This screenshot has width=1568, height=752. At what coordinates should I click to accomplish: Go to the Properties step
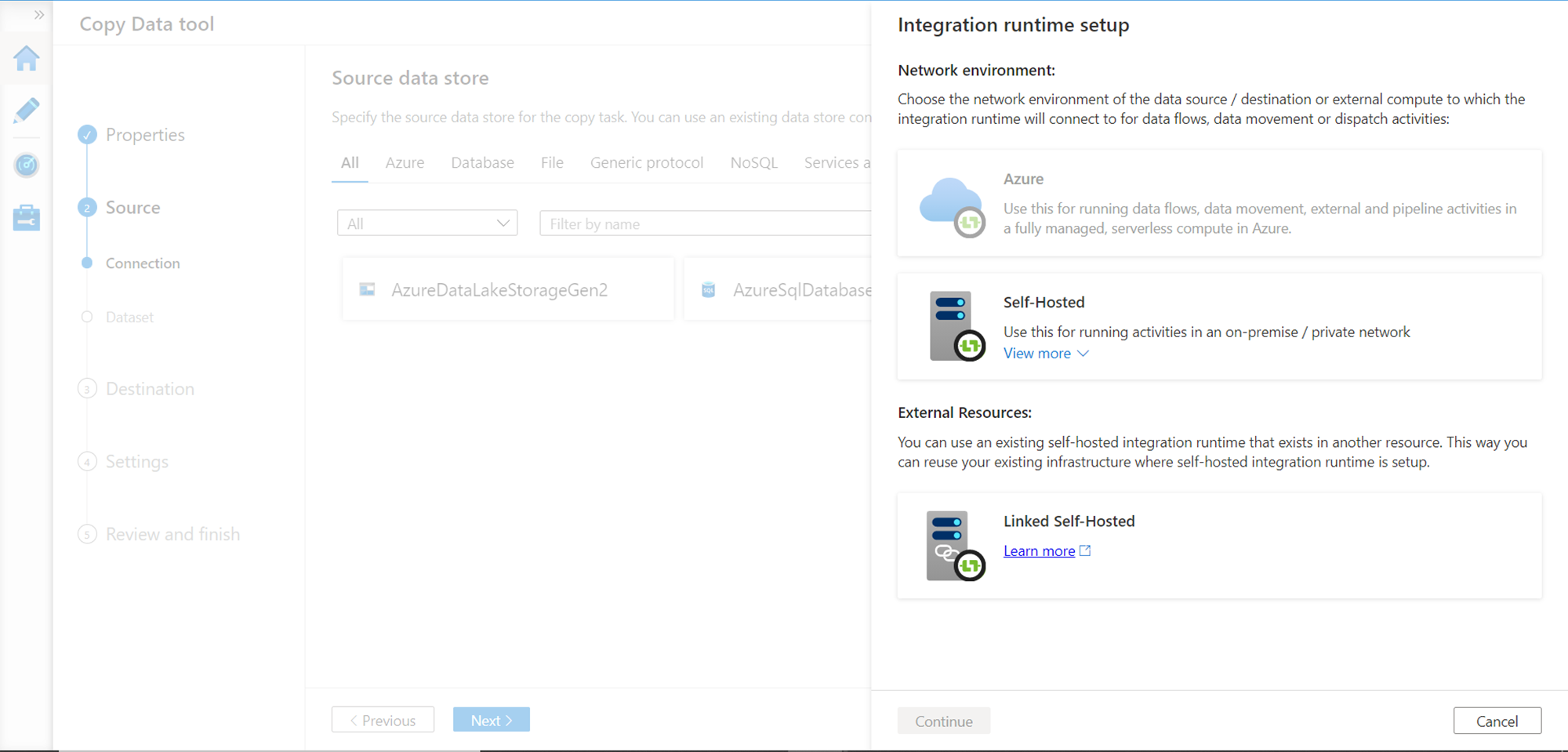coord(145,135)
